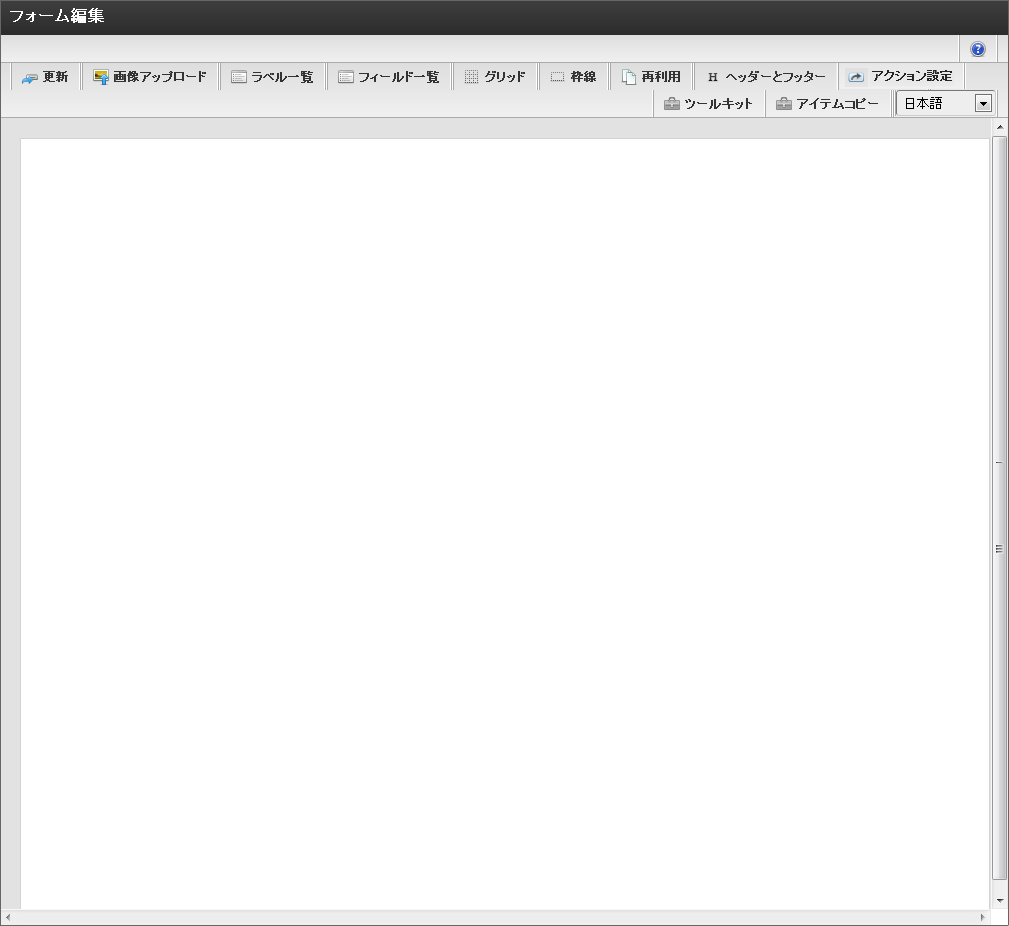Viewport: 1009px width, 926px height.
Task: Click the horizontal scrollbar track
Action: pos(495,917)
